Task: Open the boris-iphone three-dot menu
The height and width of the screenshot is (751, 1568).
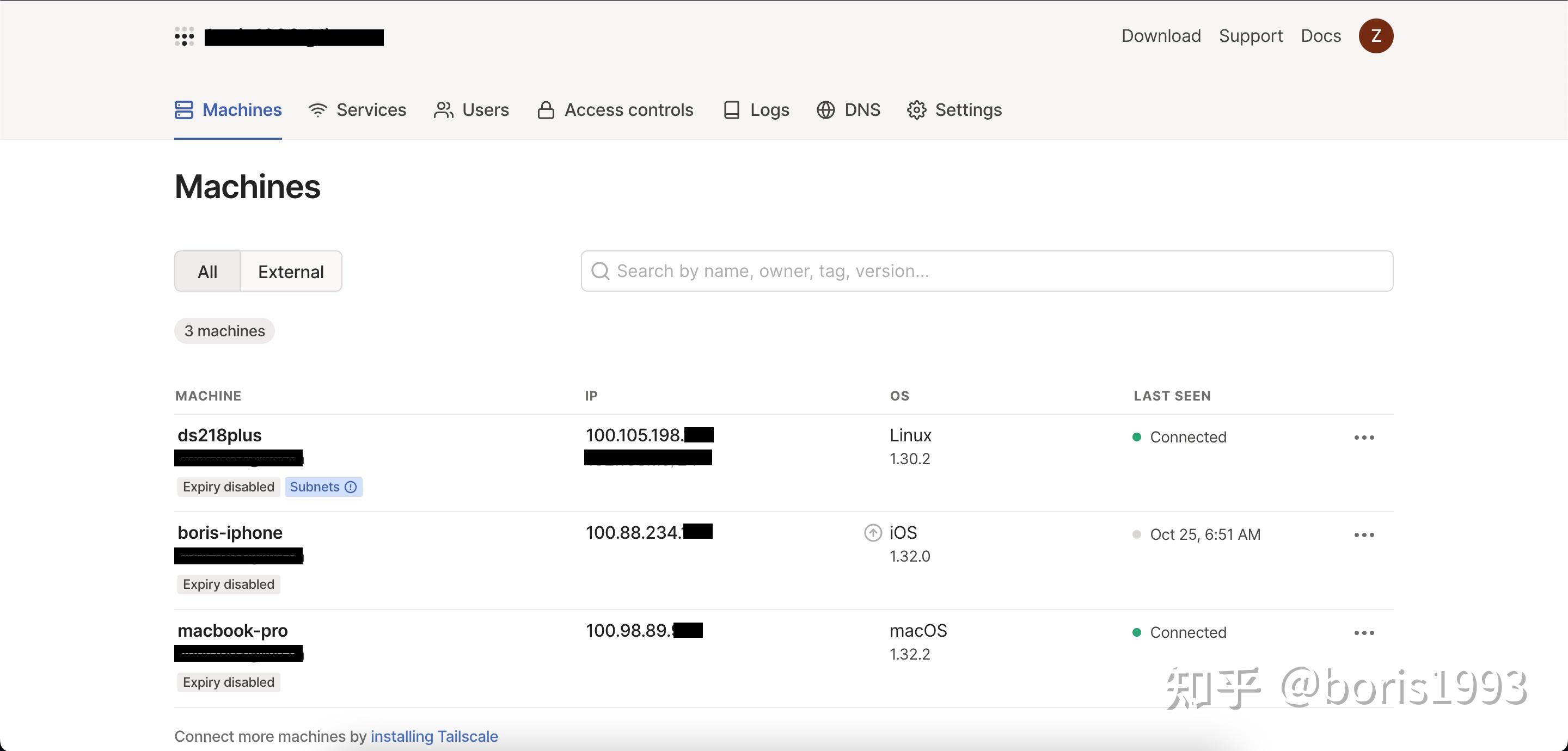Action: pyautogui.click(x=1364, y=535)
